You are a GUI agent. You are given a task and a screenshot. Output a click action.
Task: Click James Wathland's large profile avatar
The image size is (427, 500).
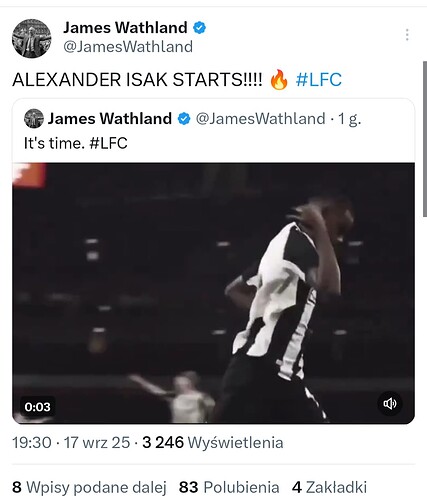click(x=32, y=38)
